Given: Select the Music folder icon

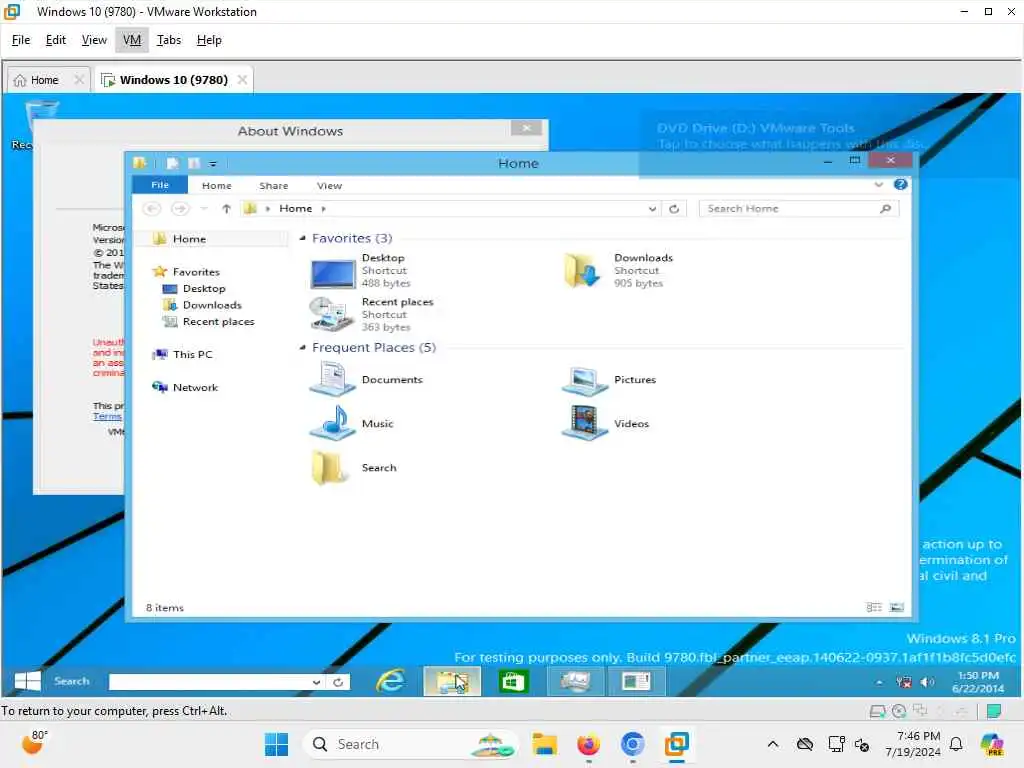Looking at the screenshot, I should [x=332, y=423].
